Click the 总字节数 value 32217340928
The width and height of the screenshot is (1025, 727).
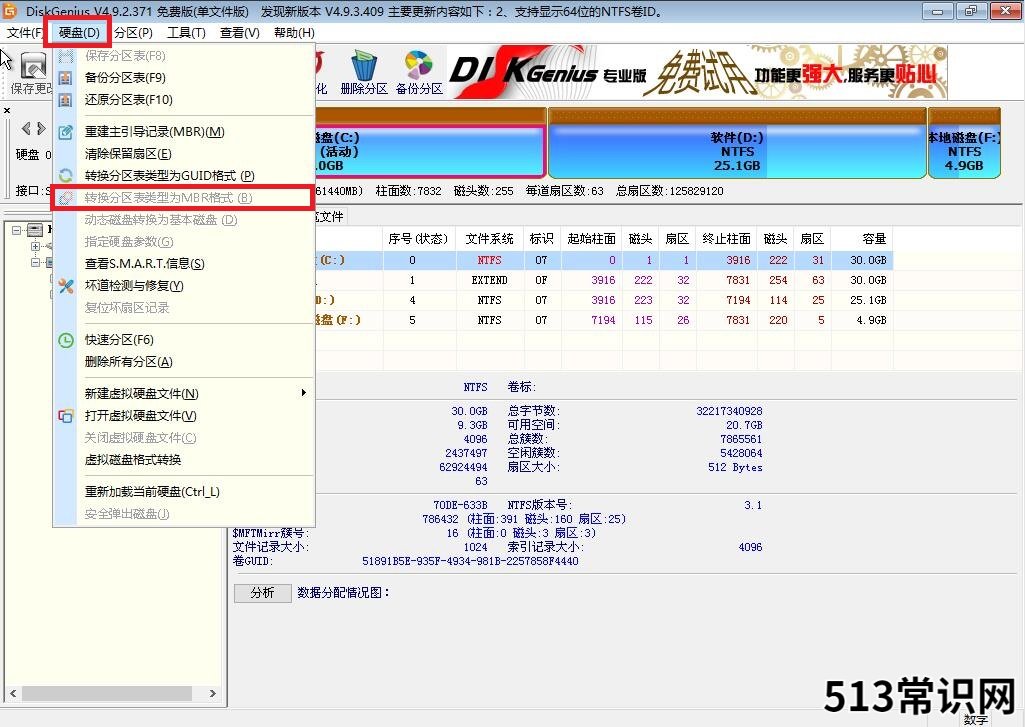[x=729, y=411]
